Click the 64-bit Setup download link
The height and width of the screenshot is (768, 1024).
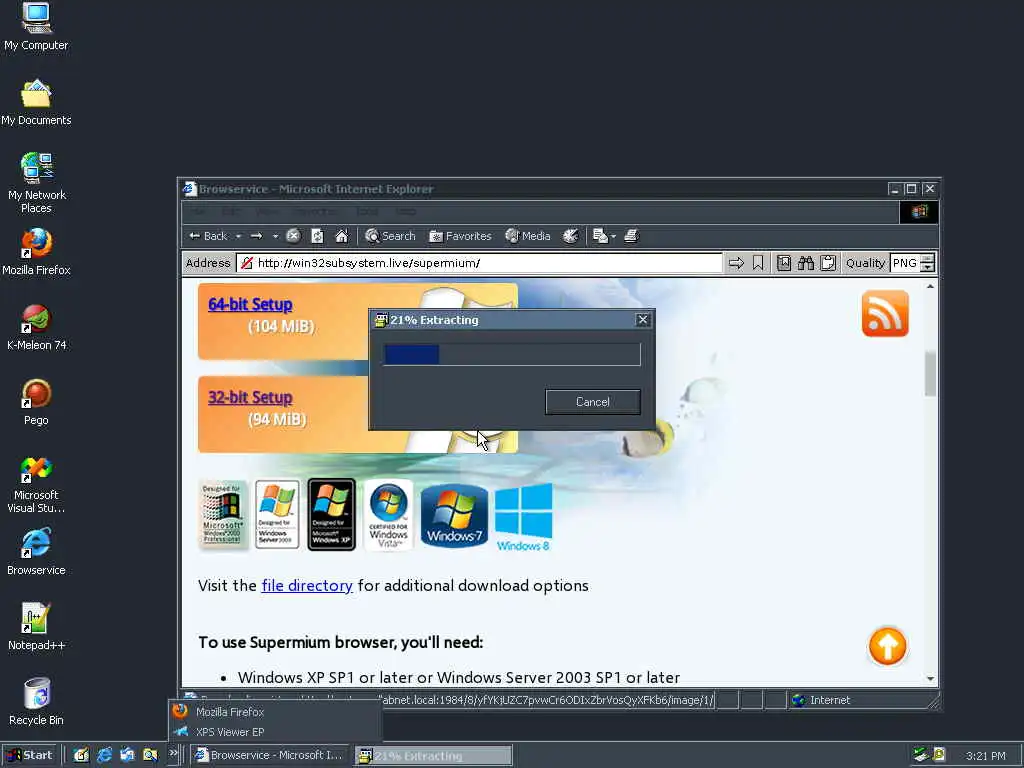pyautogui.click(x=250, y=304)
